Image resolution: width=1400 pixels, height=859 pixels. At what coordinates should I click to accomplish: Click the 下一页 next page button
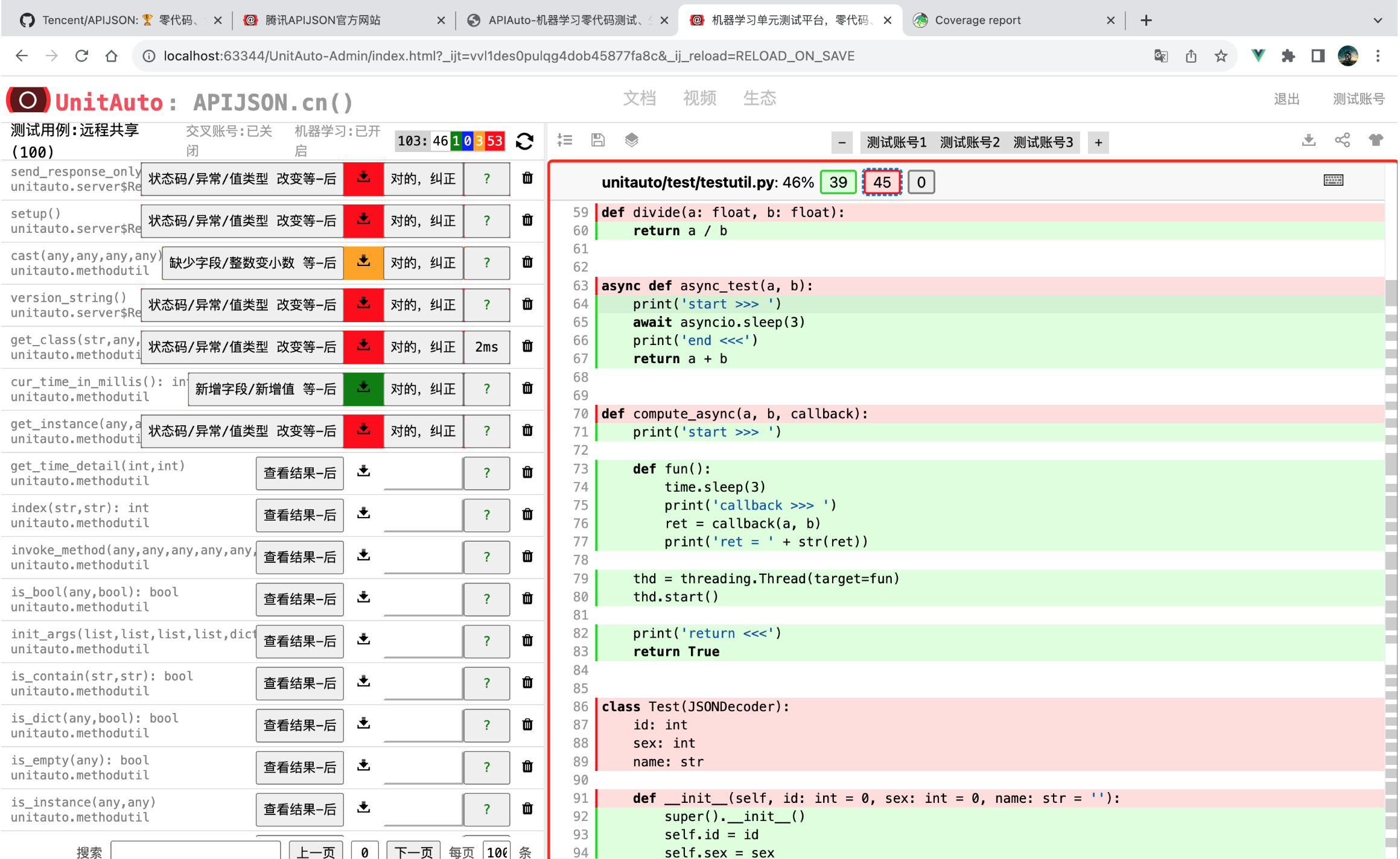[413, 851]
